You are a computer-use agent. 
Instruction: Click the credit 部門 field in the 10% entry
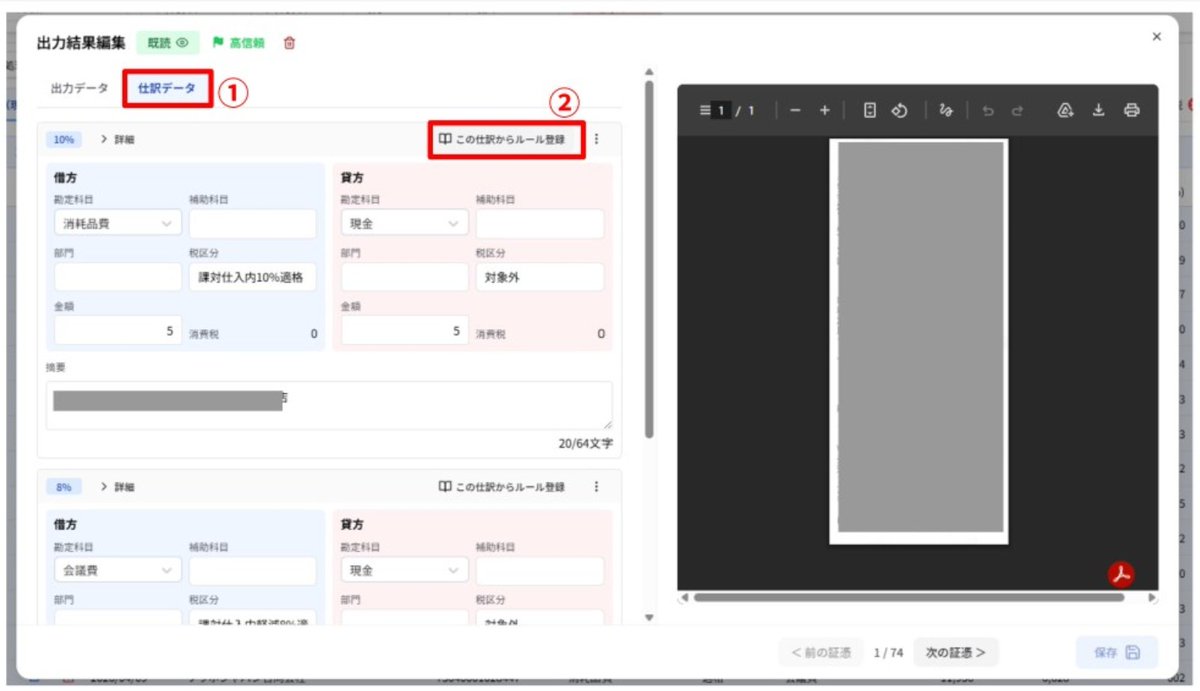(x=404, y=277)
